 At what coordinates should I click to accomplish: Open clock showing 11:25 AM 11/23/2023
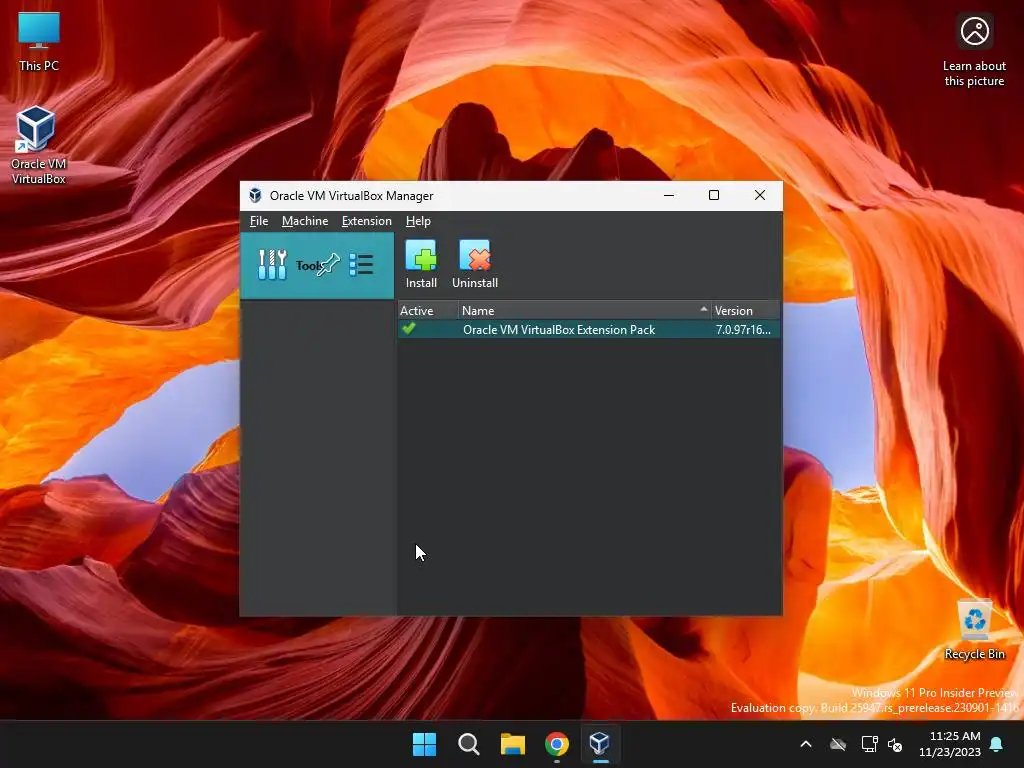pyautogui.click(x=950, y=744)
